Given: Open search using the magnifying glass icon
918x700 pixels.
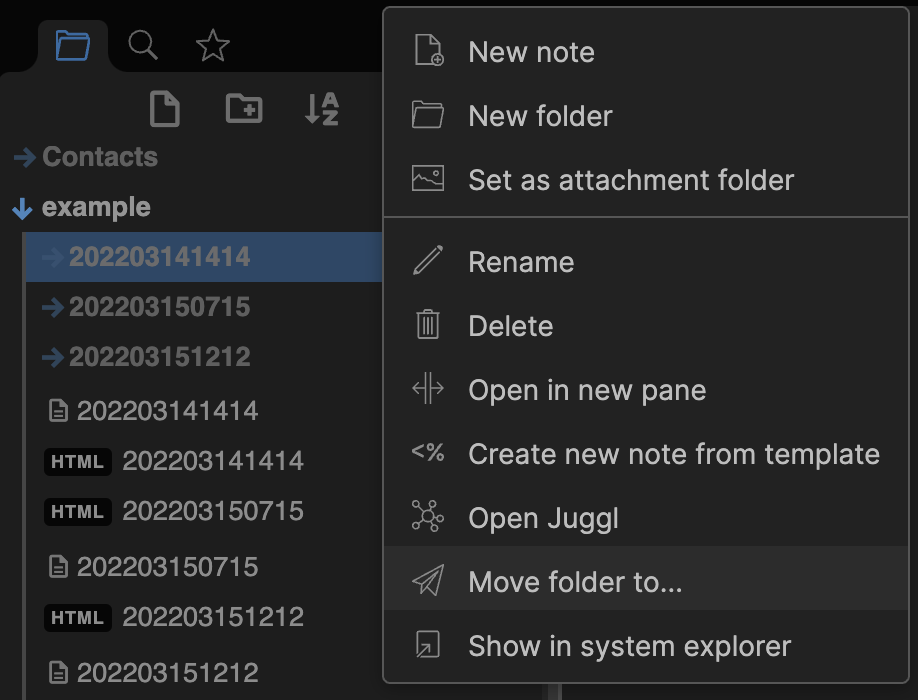Looking at the screenshot, I should pos(142,45).
